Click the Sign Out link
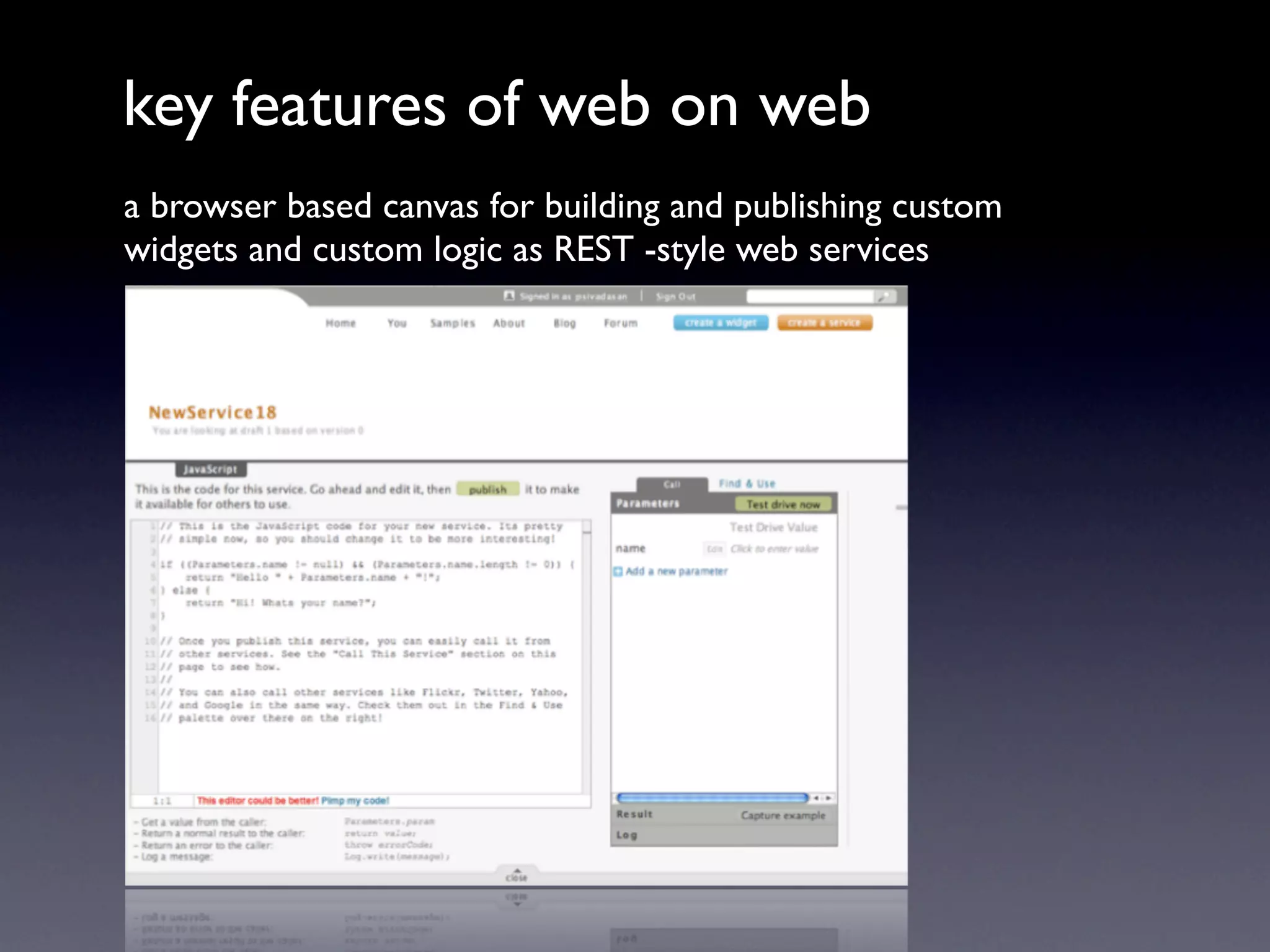This screenshot has height=952, width=1270. tap(676, 297)
